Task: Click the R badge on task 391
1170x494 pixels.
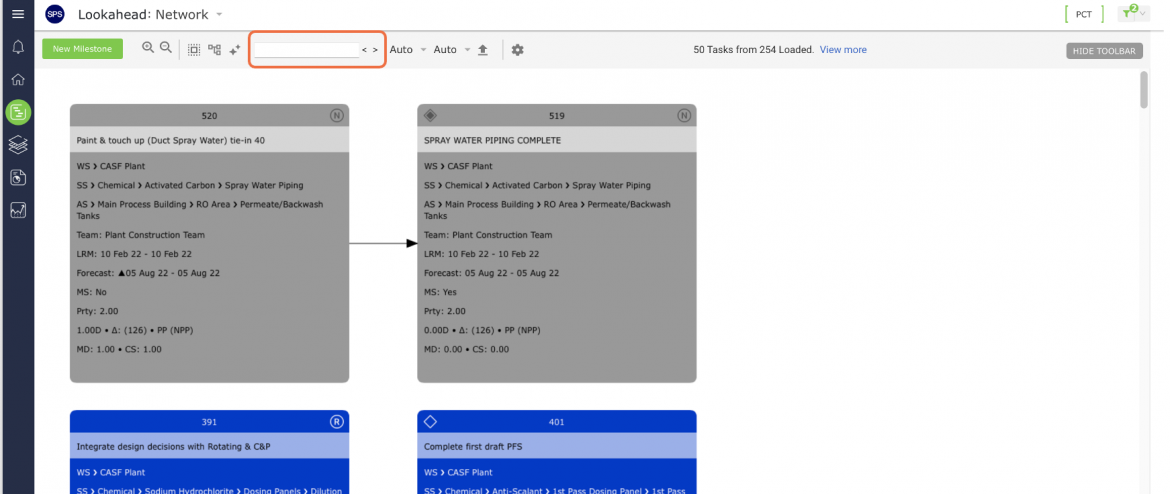Action: point(337,422)
